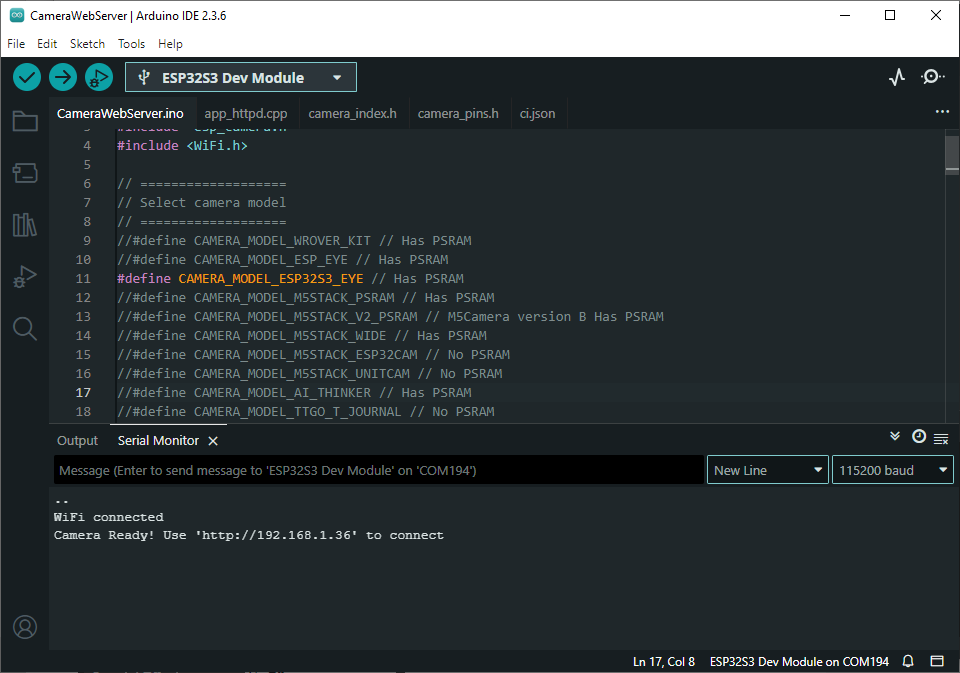Upload the sketch with arrow button
This screenshot has height=673, width=960.
62,78
